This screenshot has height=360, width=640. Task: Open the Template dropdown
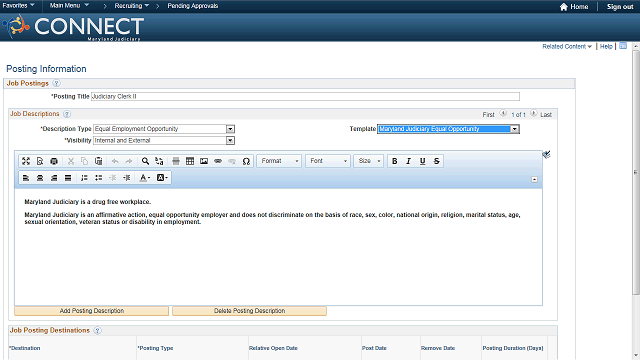pyautogui.click(x=515, y=129)
